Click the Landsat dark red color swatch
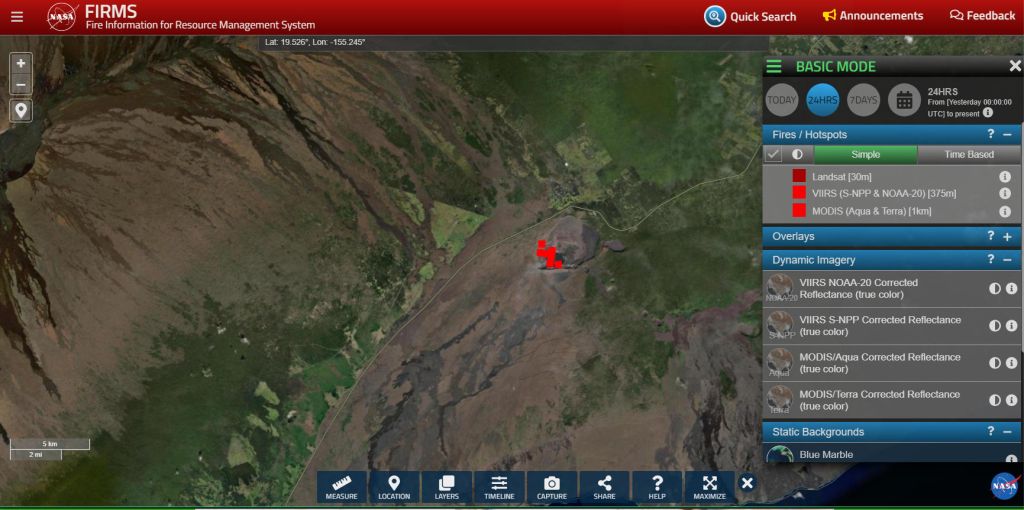The height and width of the screenshot is (510, 1024). (799, 176)
